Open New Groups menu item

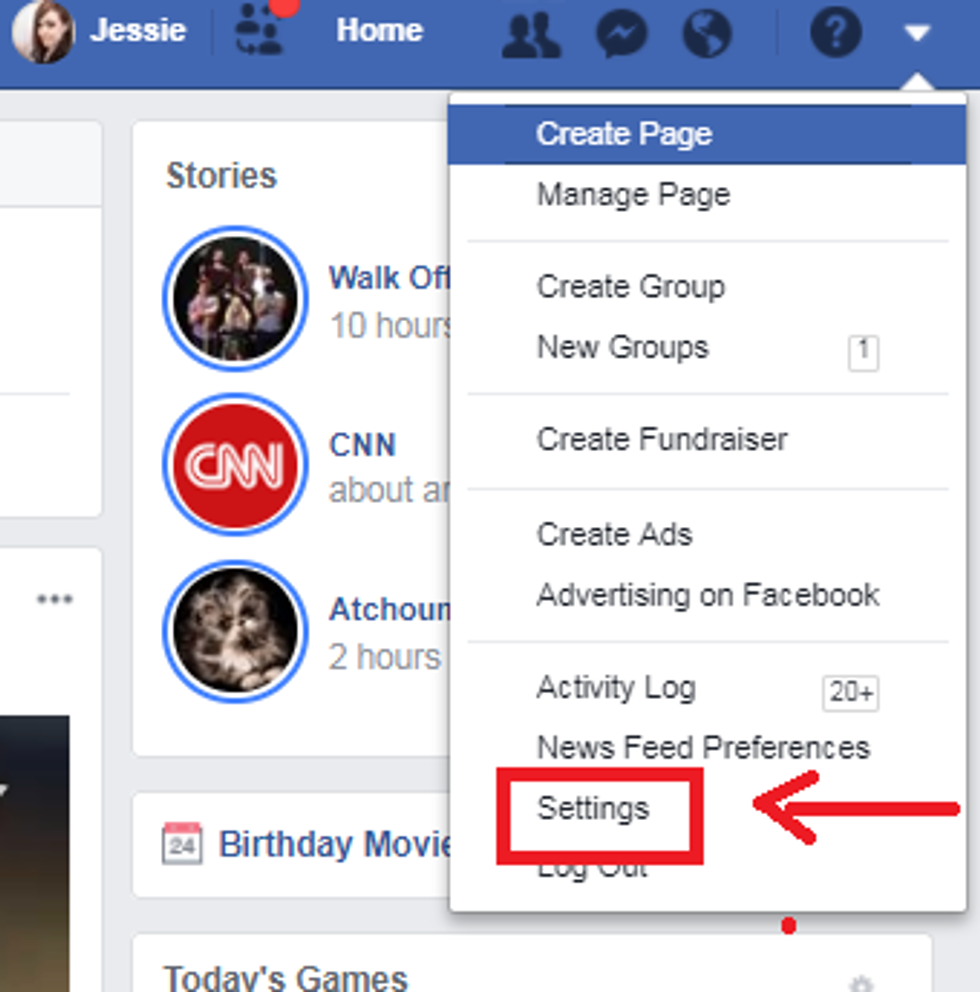[x=622, y=347]
